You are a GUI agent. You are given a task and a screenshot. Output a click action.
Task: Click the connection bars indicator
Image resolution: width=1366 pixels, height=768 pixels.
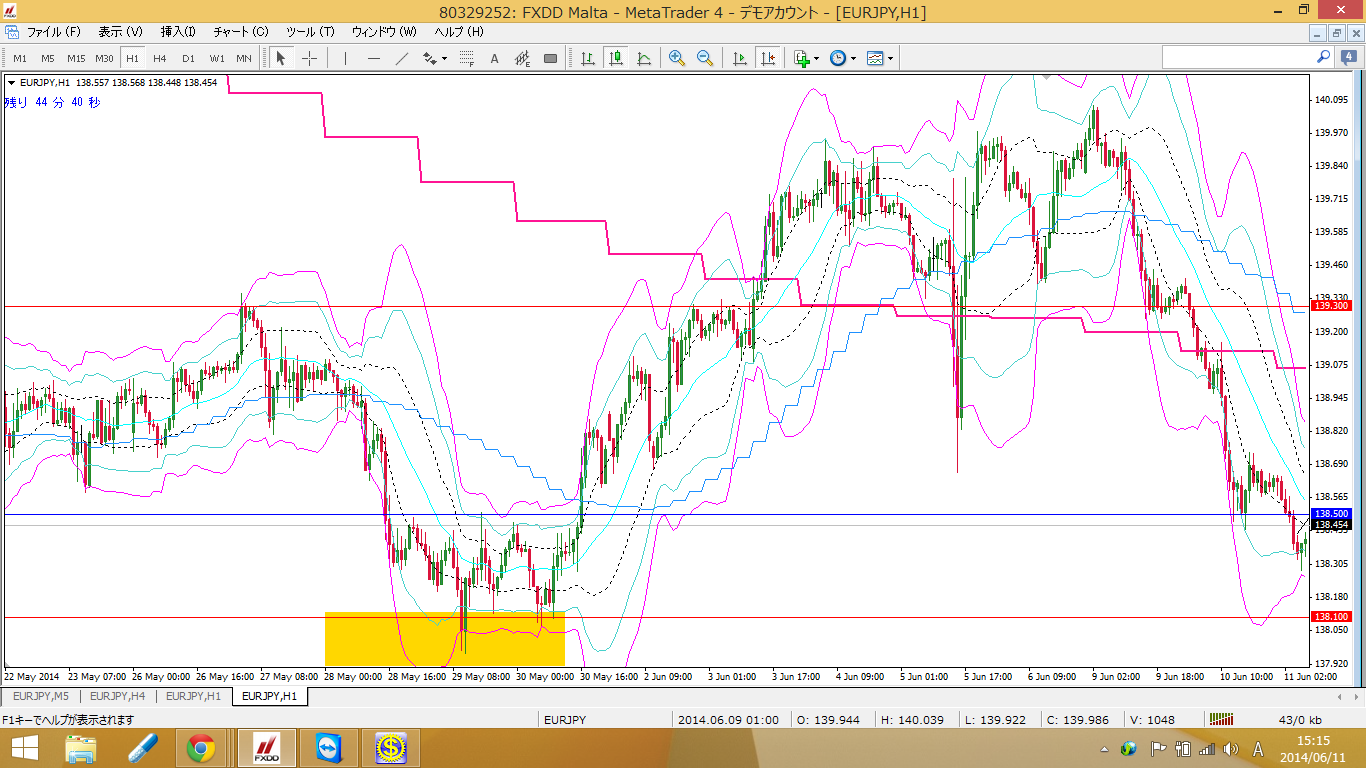tap(1221, 719)
